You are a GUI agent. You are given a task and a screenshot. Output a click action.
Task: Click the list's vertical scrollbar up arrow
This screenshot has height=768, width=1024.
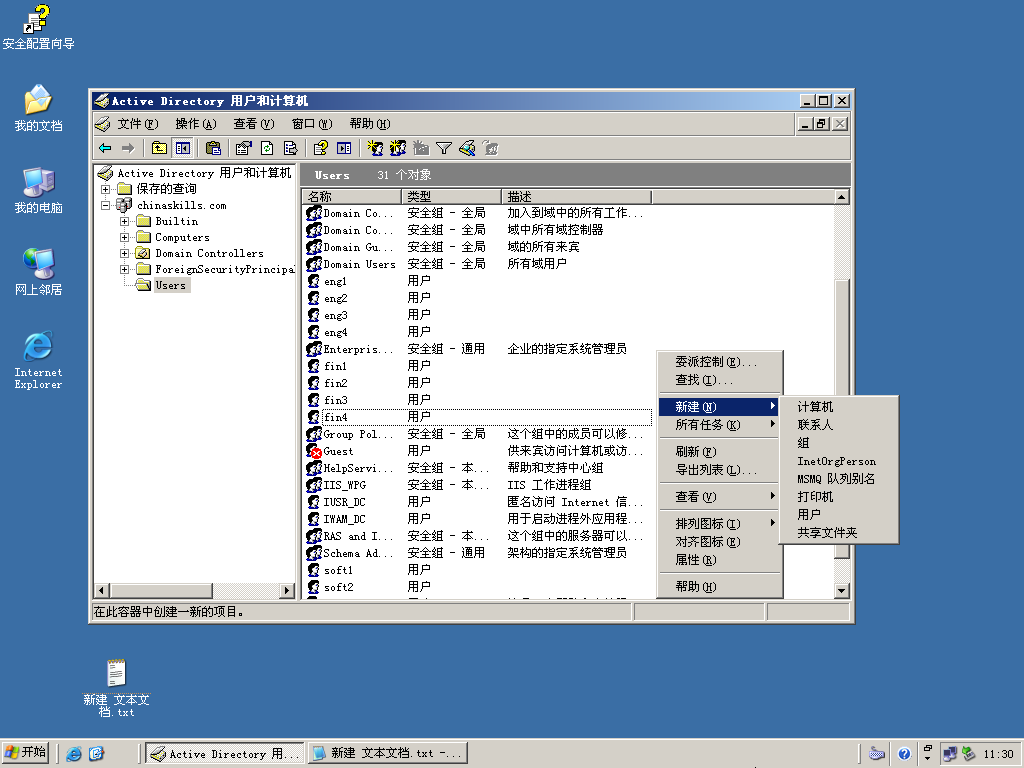pyautogui.click(x=842, y=197)
